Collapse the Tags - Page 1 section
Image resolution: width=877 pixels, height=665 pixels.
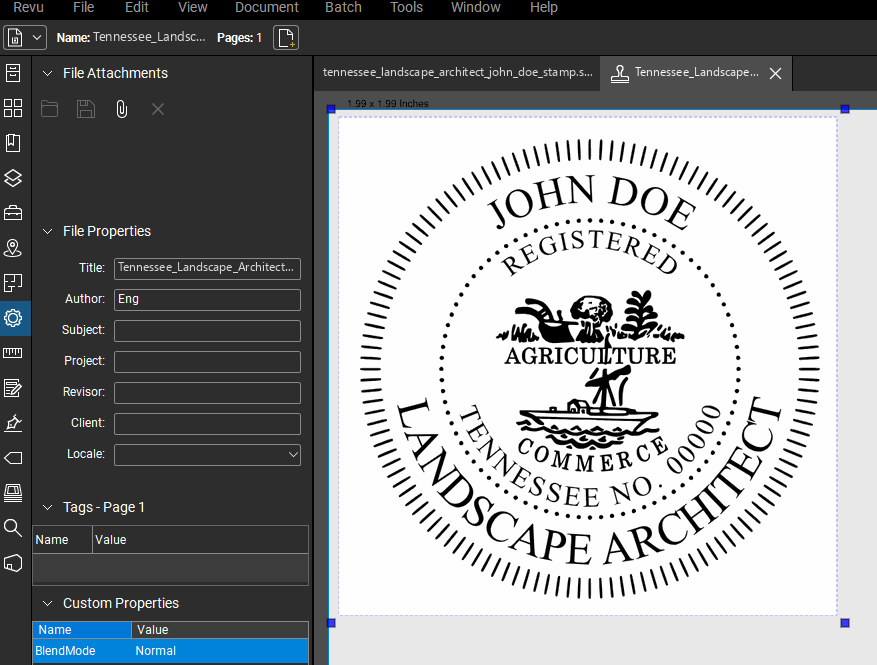(48, 507)
